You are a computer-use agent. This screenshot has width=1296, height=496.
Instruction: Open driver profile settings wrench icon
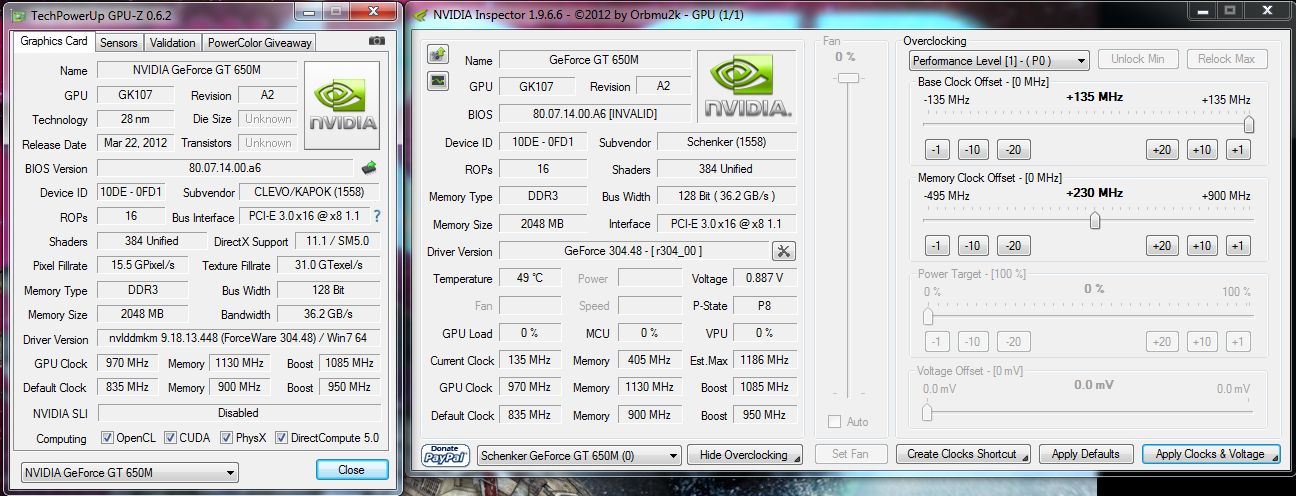(x=784, y=251)
